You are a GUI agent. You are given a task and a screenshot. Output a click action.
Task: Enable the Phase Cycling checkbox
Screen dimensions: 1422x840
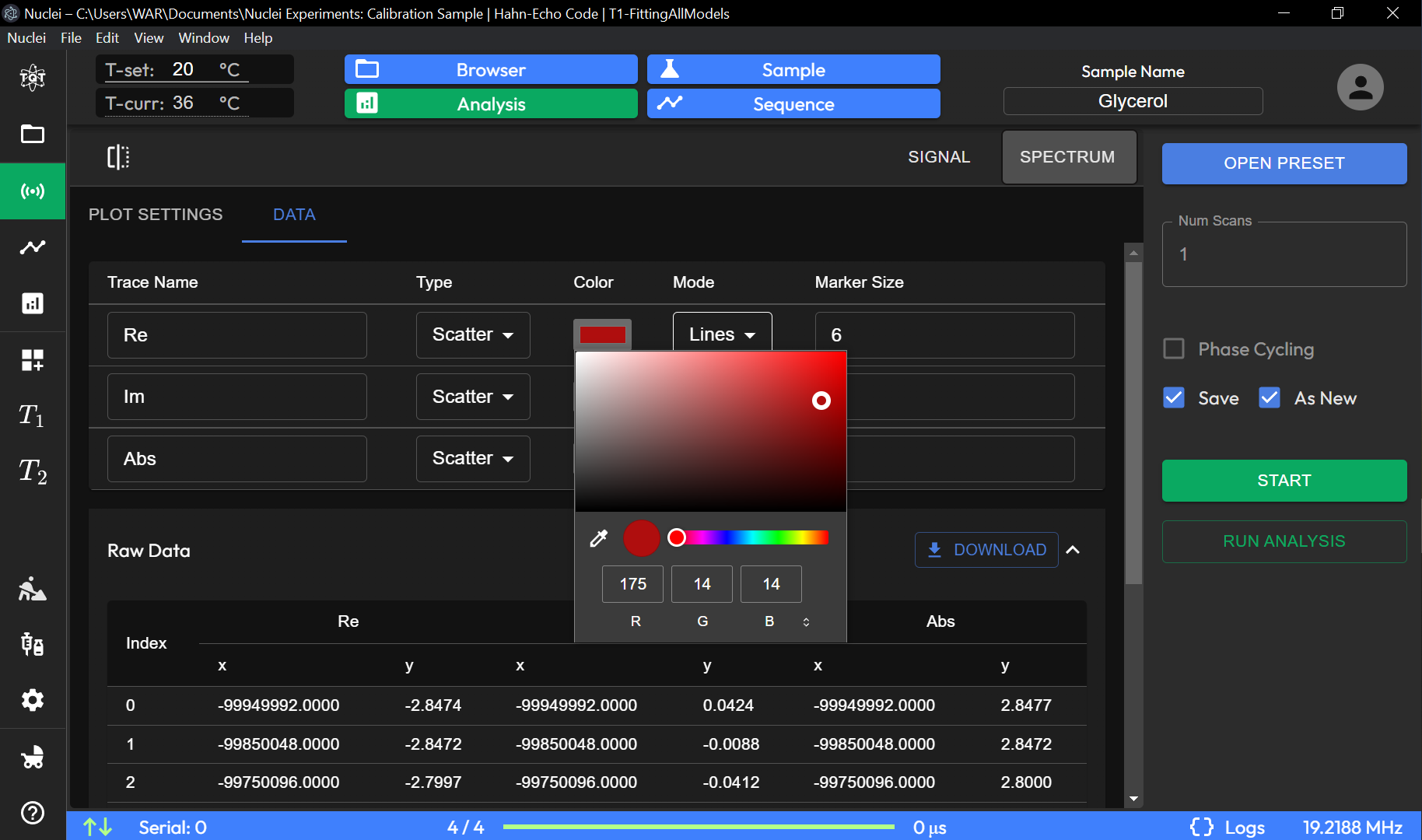1174,348
